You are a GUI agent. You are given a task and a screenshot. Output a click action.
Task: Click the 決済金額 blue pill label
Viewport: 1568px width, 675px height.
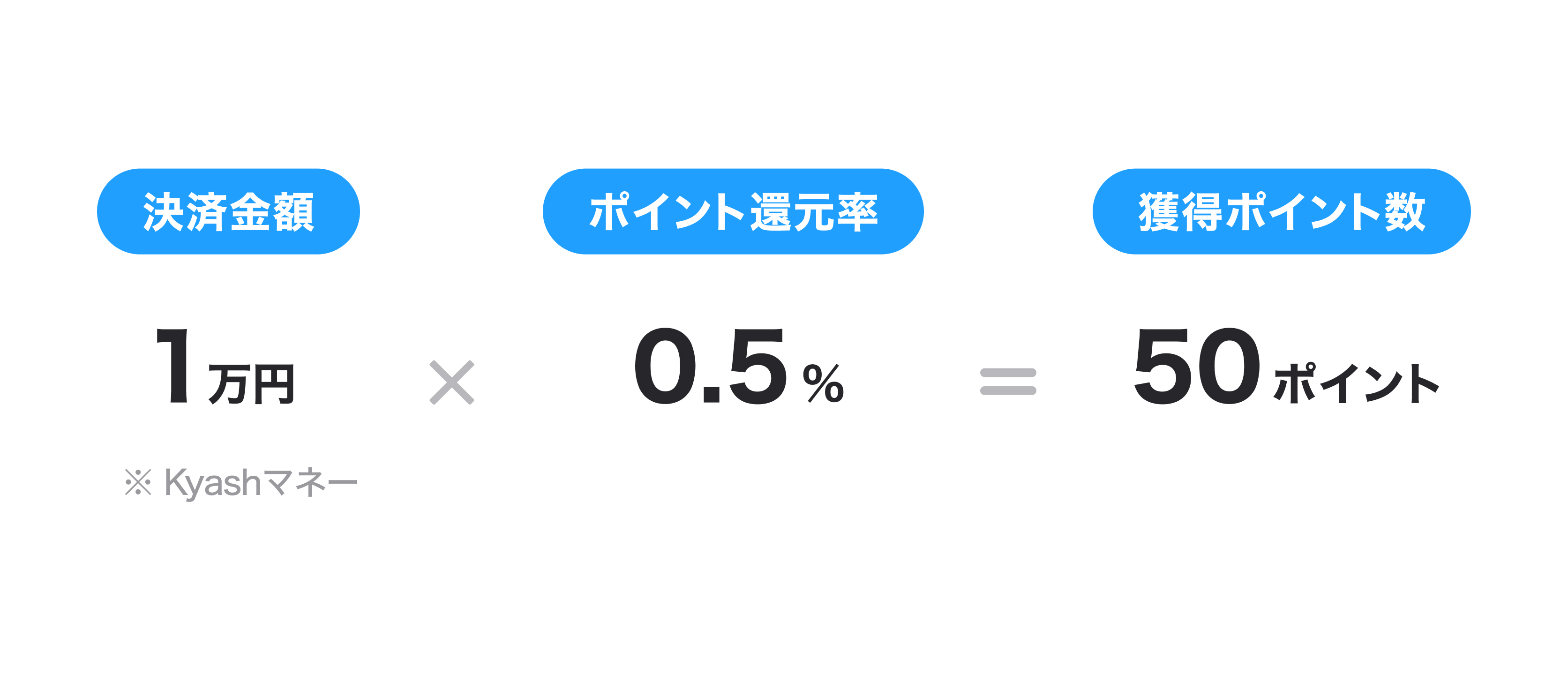pos(228,212)
